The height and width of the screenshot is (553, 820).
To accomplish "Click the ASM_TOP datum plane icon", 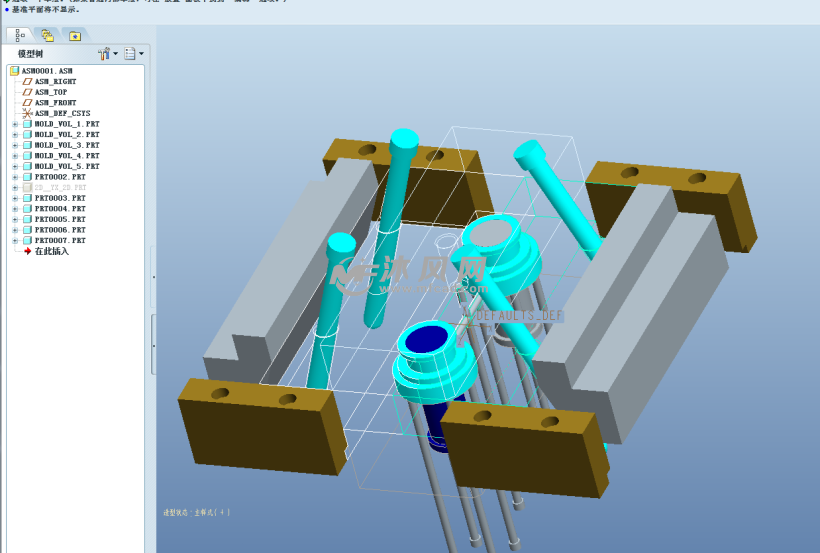I will click(27, 92).
